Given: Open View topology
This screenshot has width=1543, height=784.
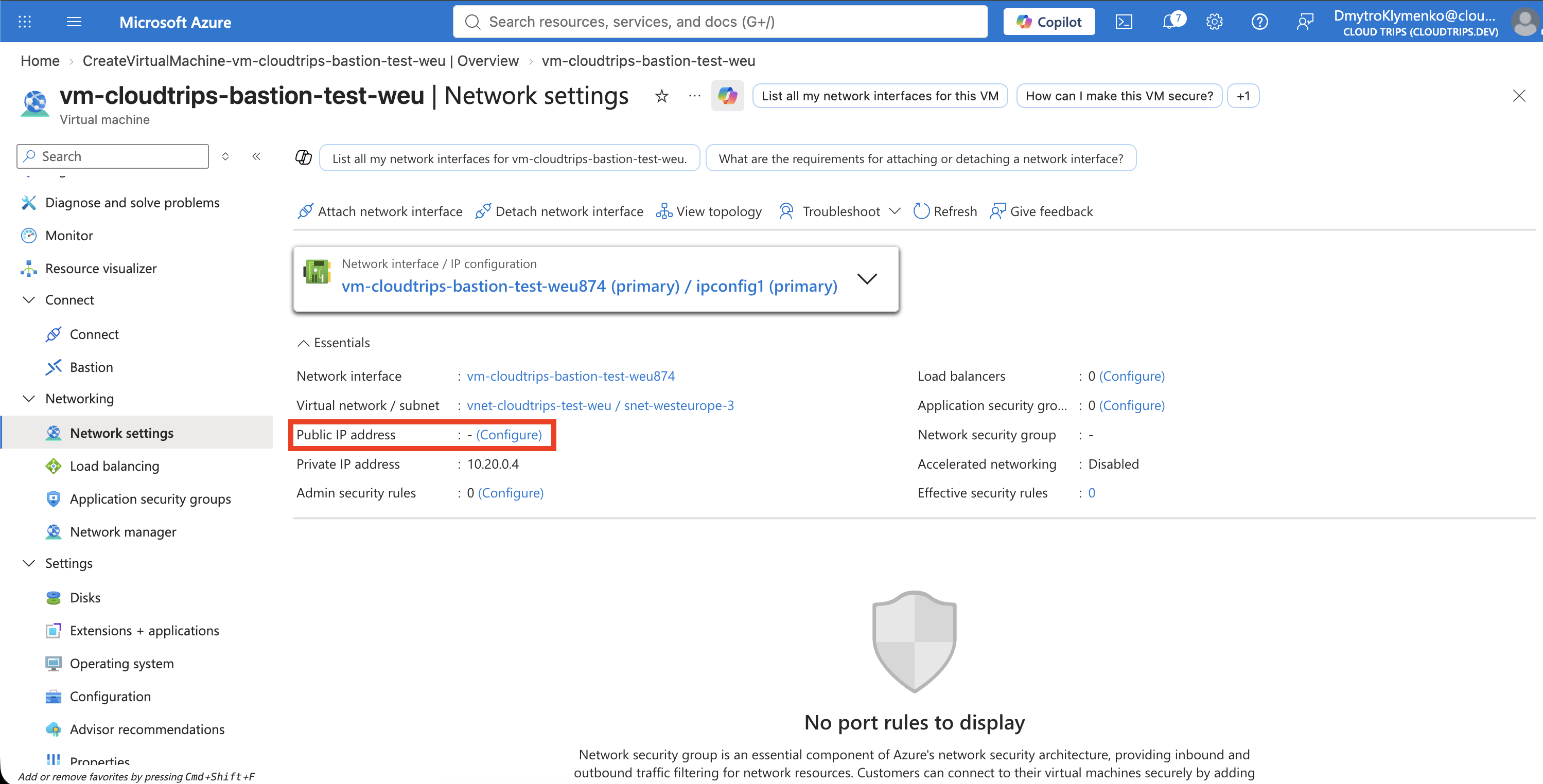Looking at the screenshot, I should click(709, 211).
